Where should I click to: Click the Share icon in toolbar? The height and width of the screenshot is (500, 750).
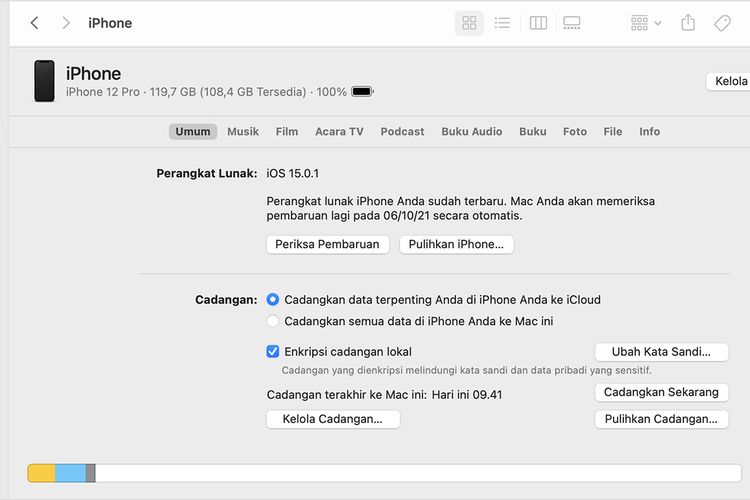point(688,22)
